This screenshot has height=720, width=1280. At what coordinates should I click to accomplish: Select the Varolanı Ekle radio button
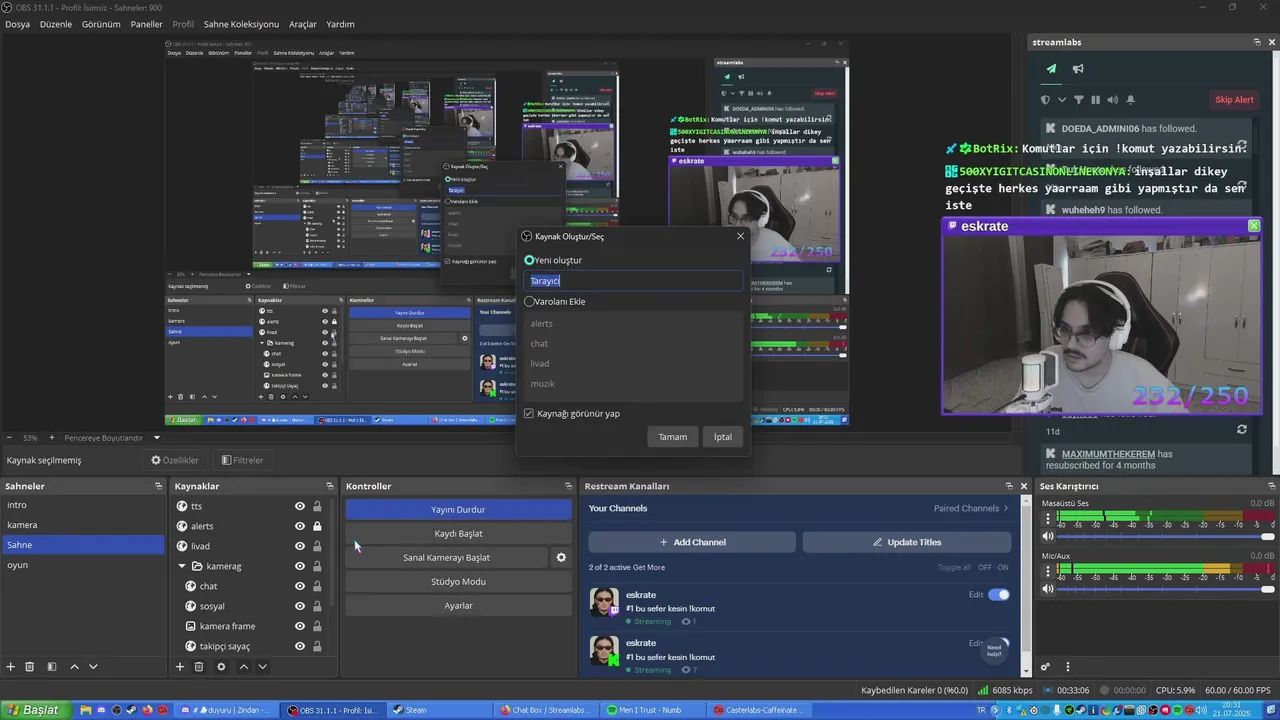529,301
